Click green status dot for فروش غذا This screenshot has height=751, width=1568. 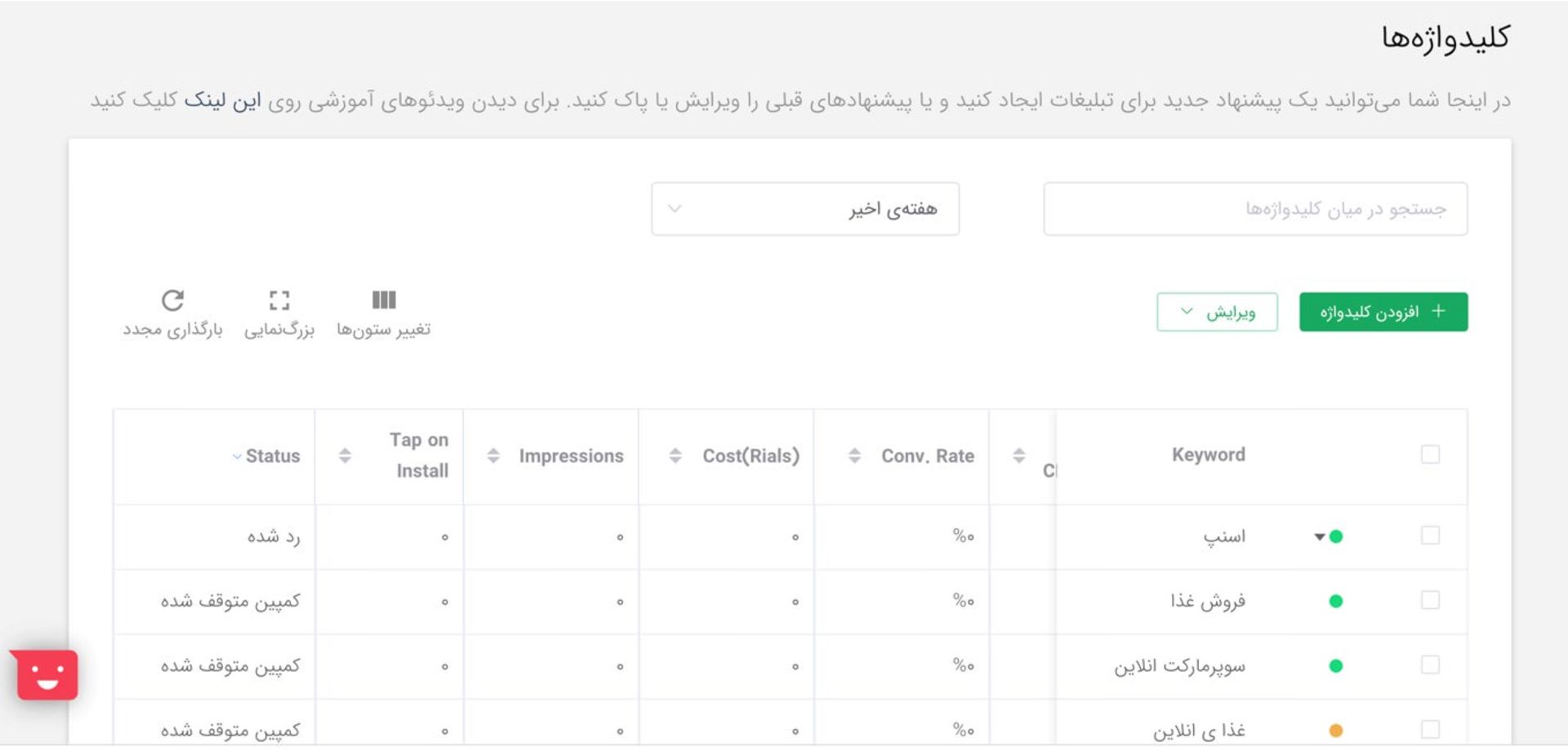(x=1336, y=602)
